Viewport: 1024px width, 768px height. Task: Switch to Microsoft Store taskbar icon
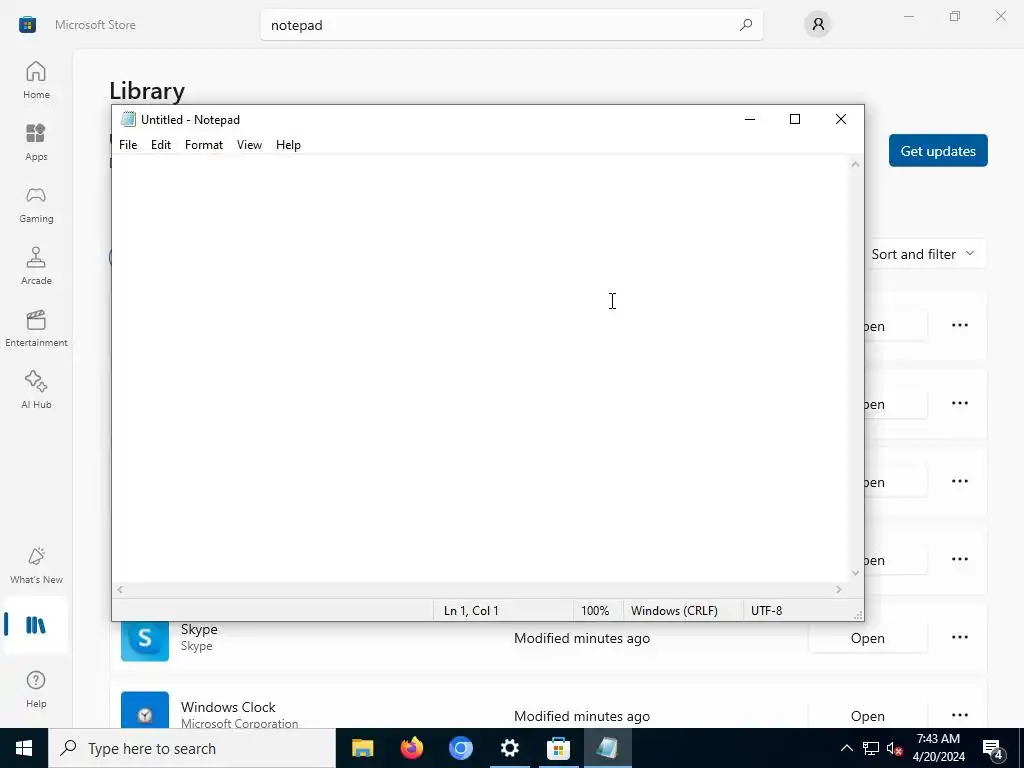pyautogui.click(x=558, y=748)
